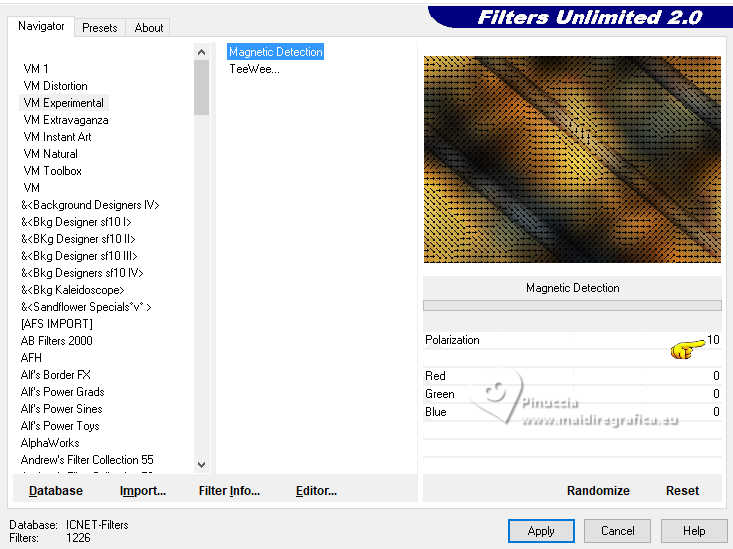
Task: Open the About tab
Action: [149, 28]
